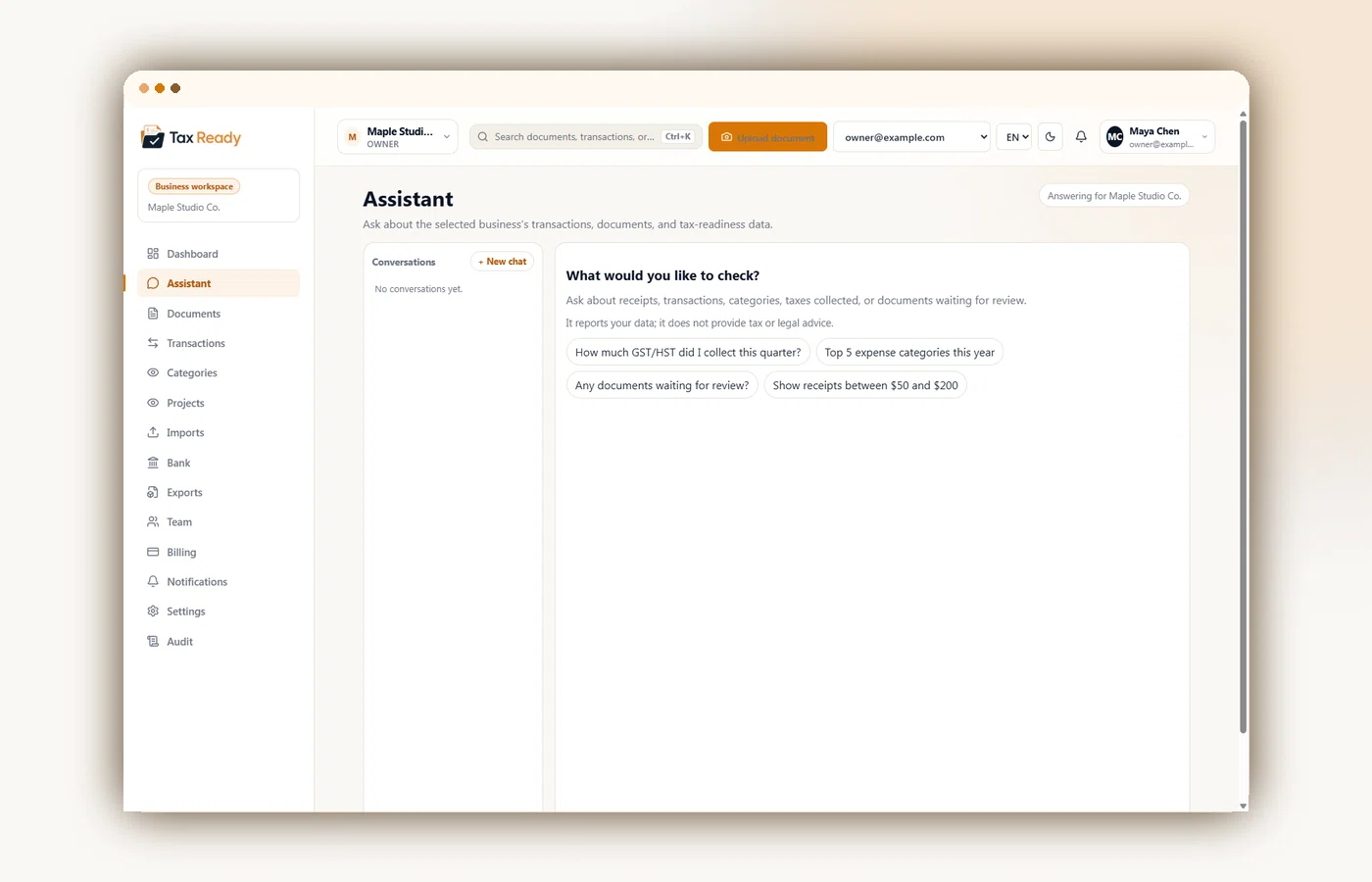Click the Business workspace badge

coord(194,186)
